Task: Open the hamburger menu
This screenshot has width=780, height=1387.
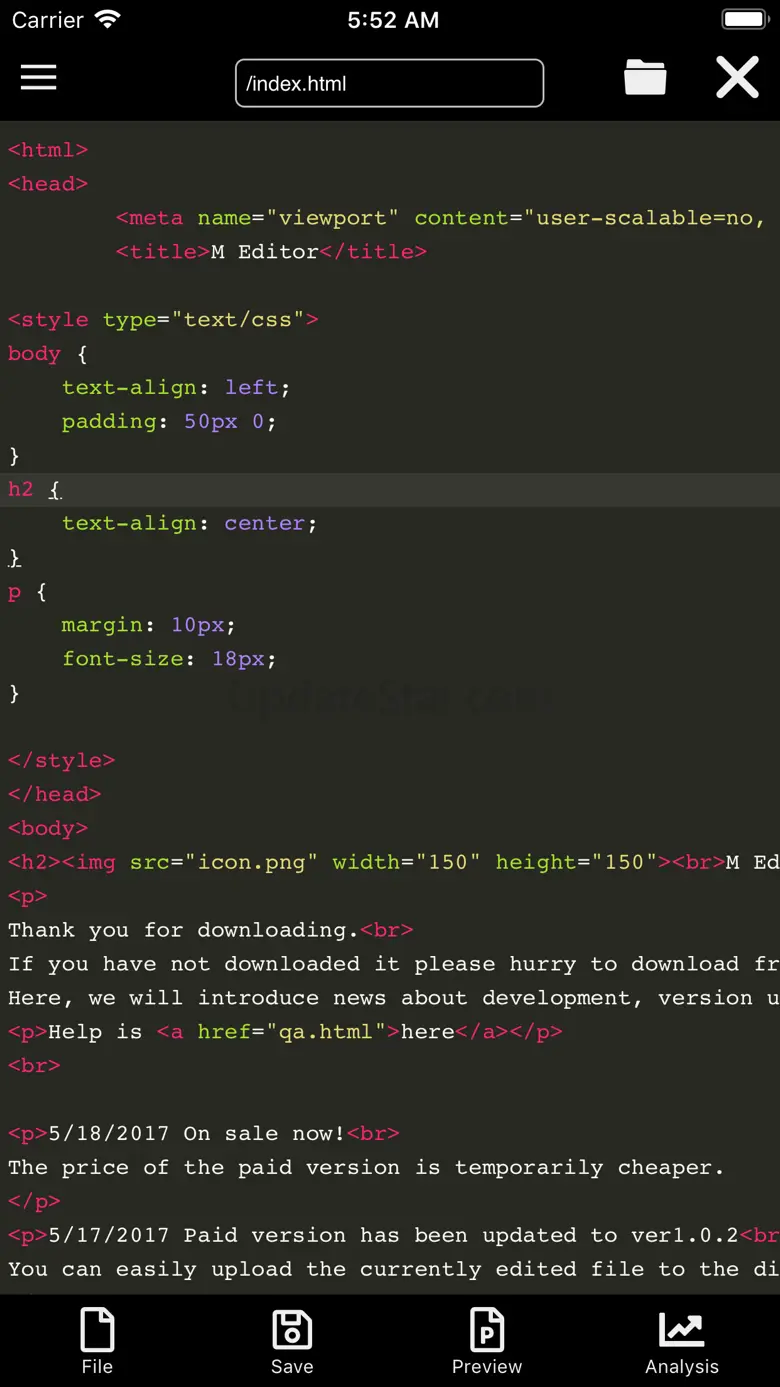Action: click(38, 78)
